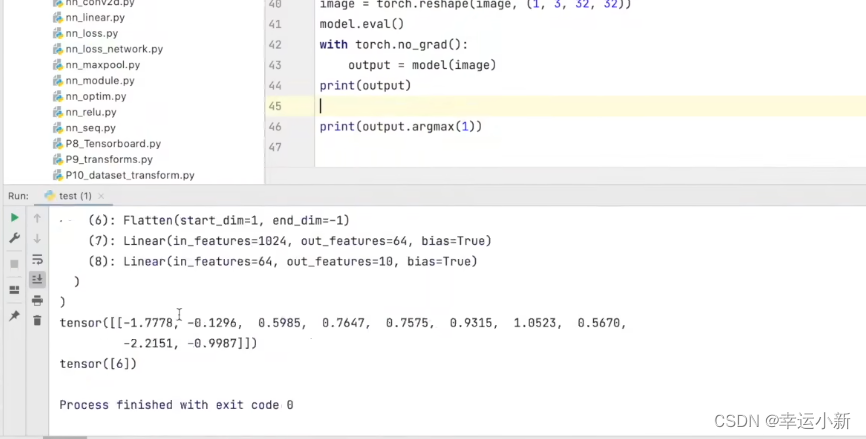Click line number 41 in gutter
Image resolution: width=866 pixels, height=439 pixels.
click(274, 24)
